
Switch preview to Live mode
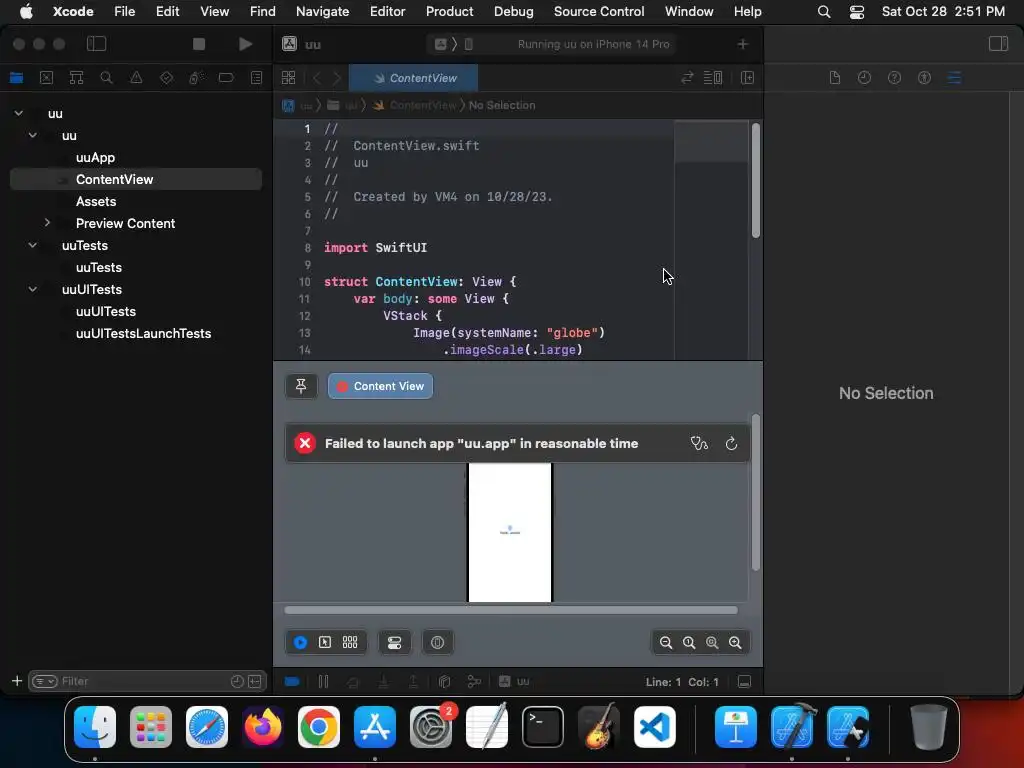300,643
